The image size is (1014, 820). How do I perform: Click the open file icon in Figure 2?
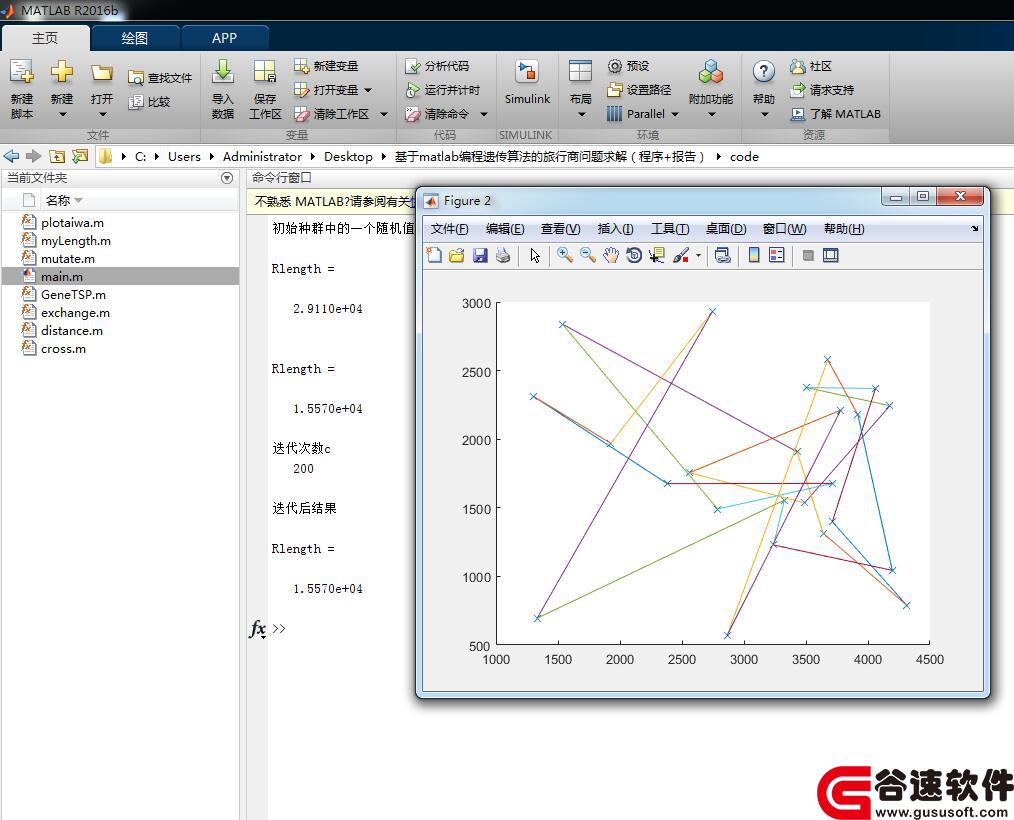click(x=457, y=255)
